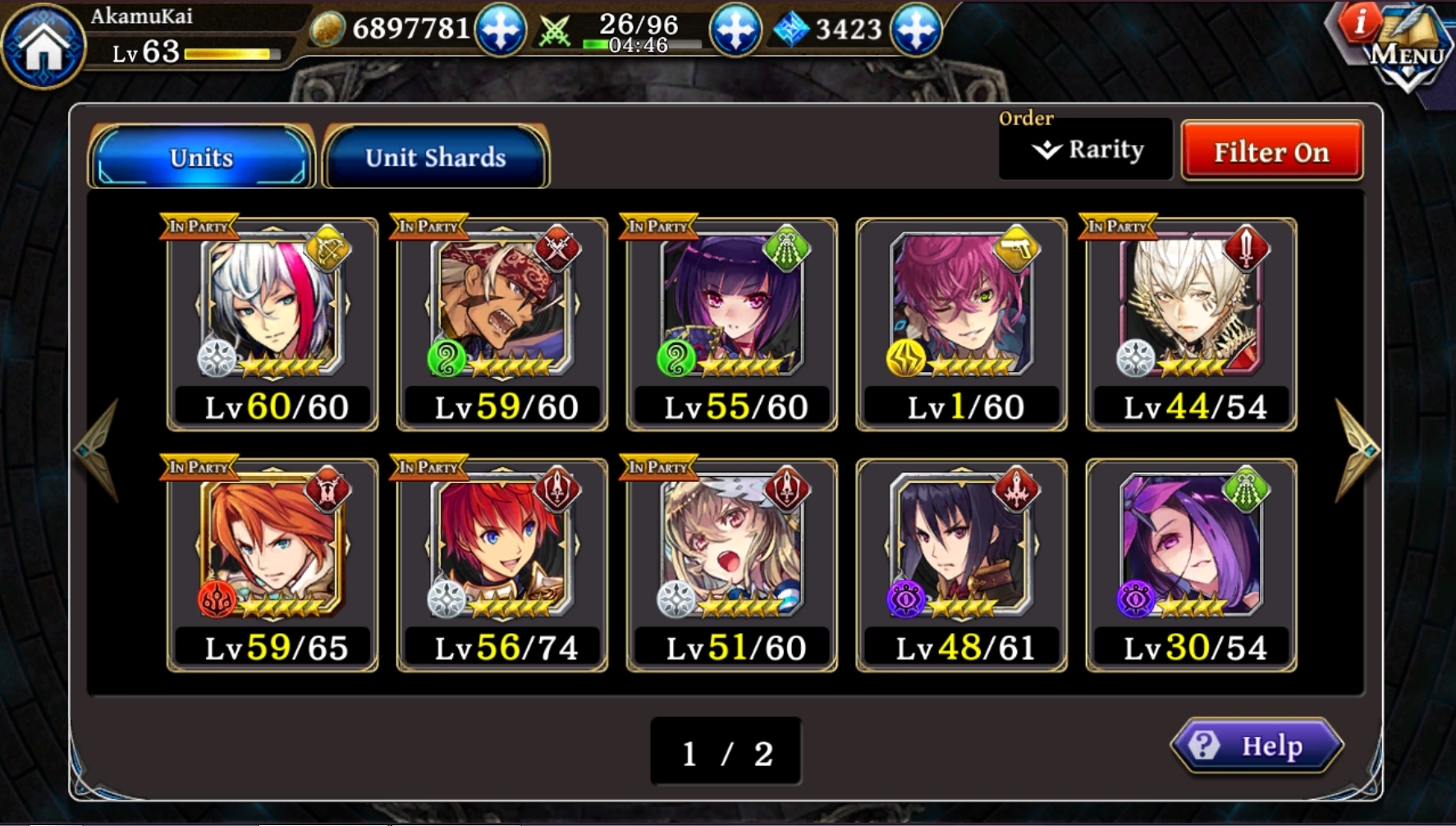Screen dimensions: 1456x826
Task: Go to previous unit page arrow
Action: click(97, 449)
